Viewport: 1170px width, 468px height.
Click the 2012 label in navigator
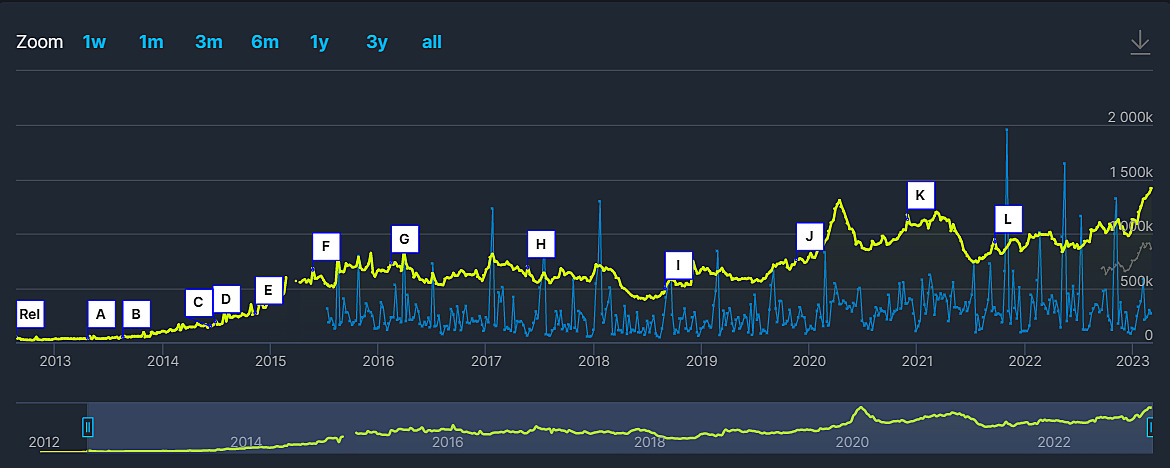(43, 443)
